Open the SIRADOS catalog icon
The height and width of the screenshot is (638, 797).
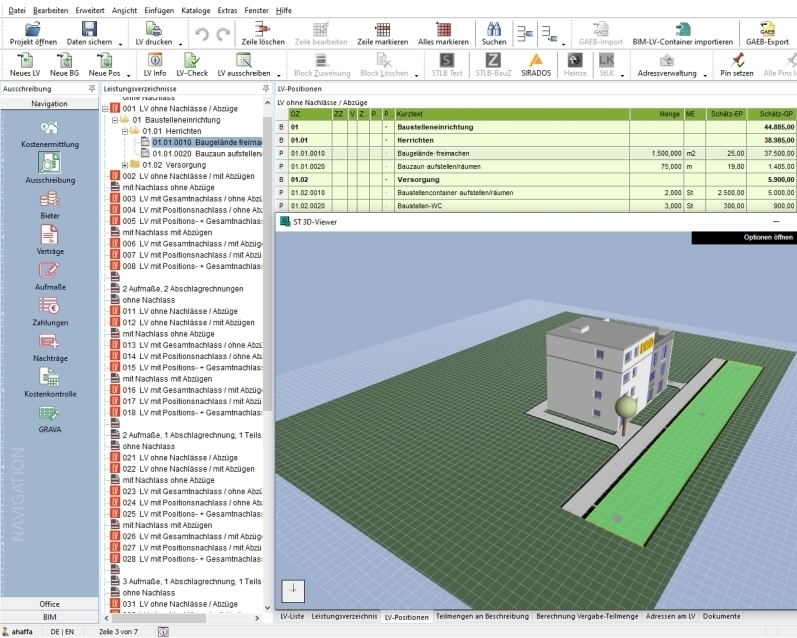pos(535,60)
